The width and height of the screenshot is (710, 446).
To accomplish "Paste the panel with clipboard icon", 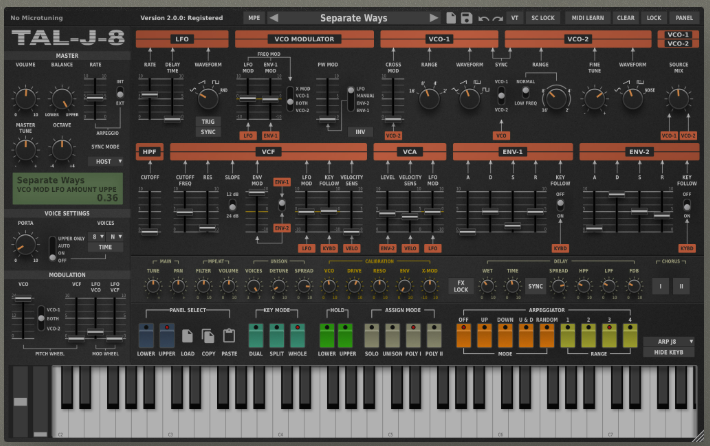I will point(229,336).
